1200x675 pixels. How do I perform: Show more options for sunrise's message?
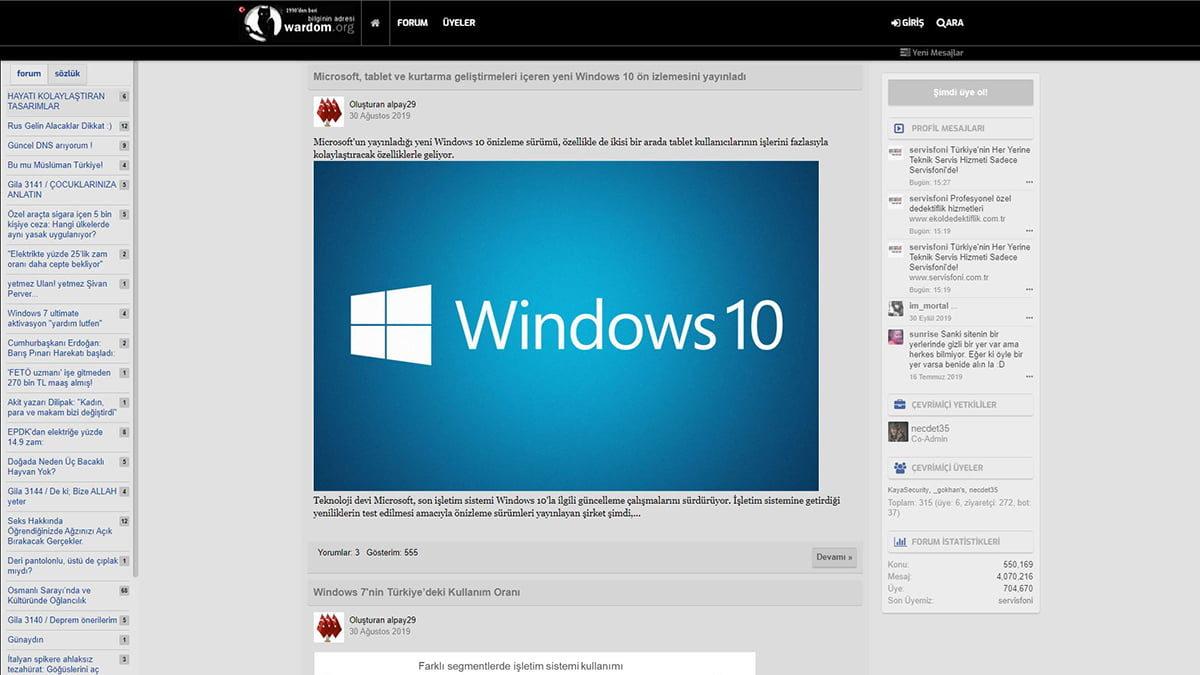(x=1029, y=377)
